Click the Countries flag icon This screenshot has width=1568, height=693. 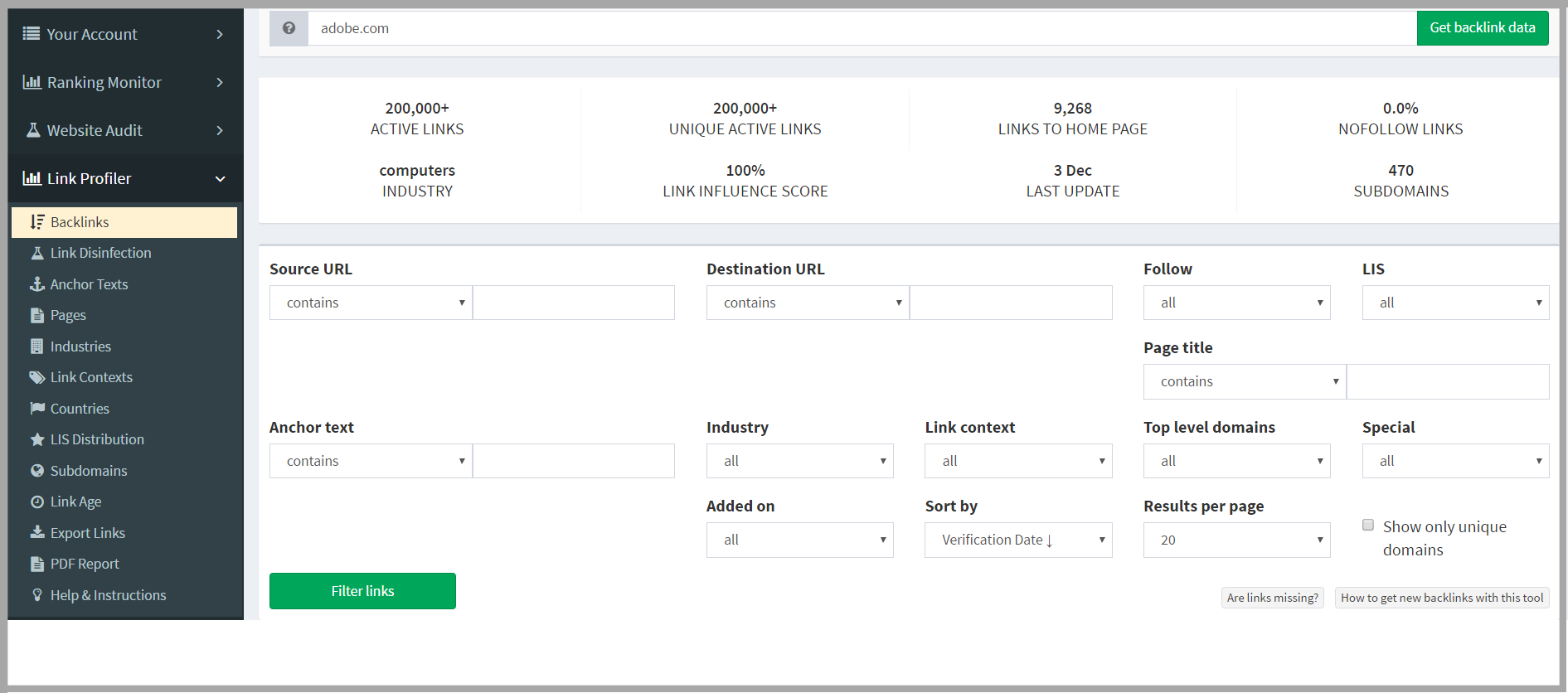(37, 408)
